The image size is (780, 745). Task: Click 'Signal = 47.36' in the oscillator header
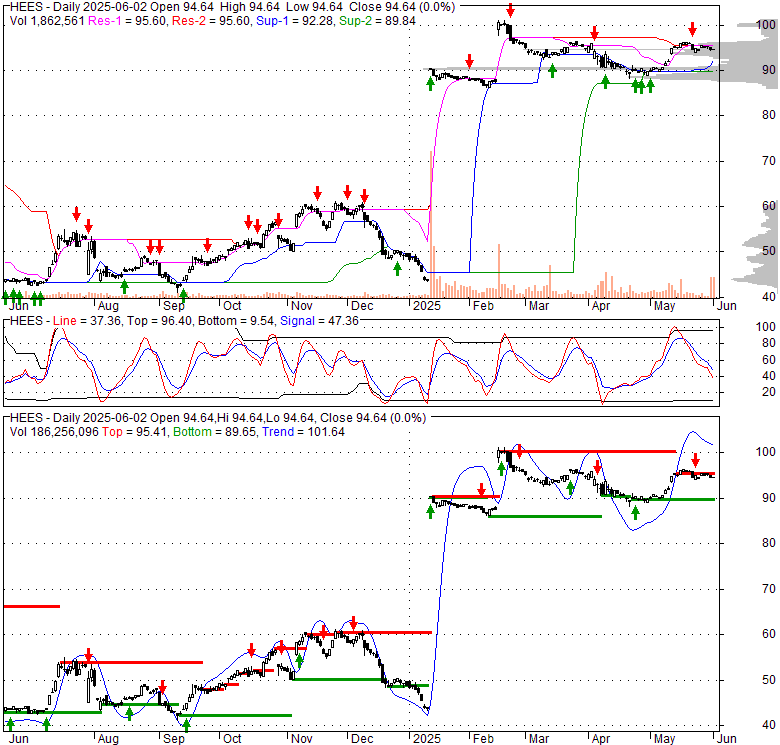point(319,321)
